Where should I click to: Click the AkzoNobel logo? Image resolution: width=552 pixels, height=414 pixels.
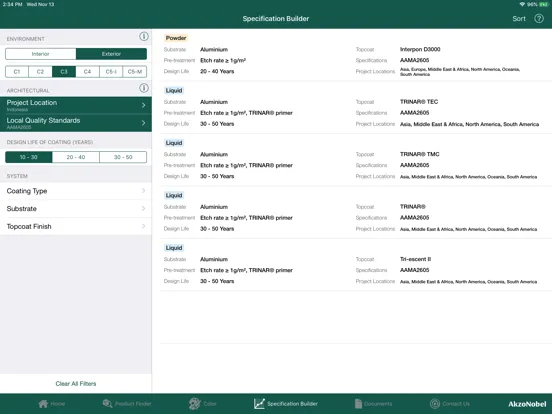(527, 404)
